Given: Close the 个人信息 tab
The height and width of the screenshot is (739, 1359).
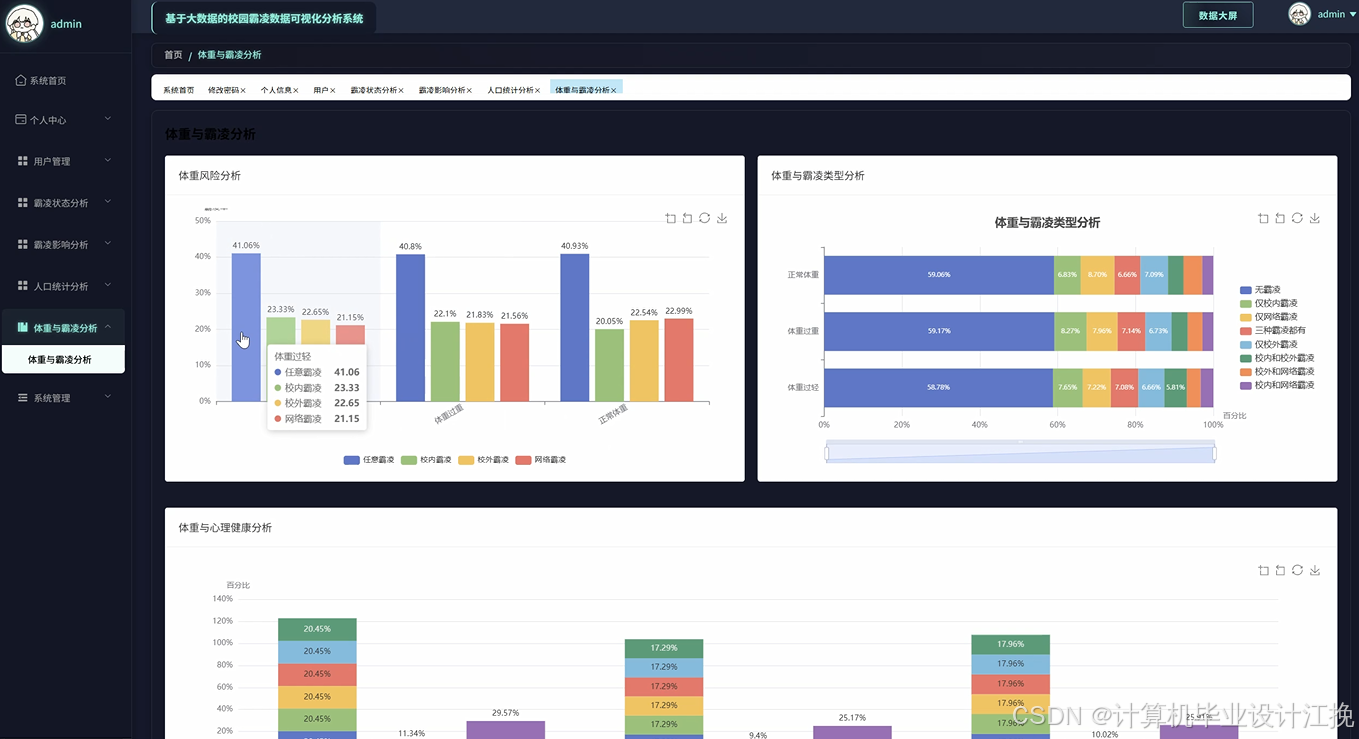Looking at the screenshot, I should (x=296, y=90).
